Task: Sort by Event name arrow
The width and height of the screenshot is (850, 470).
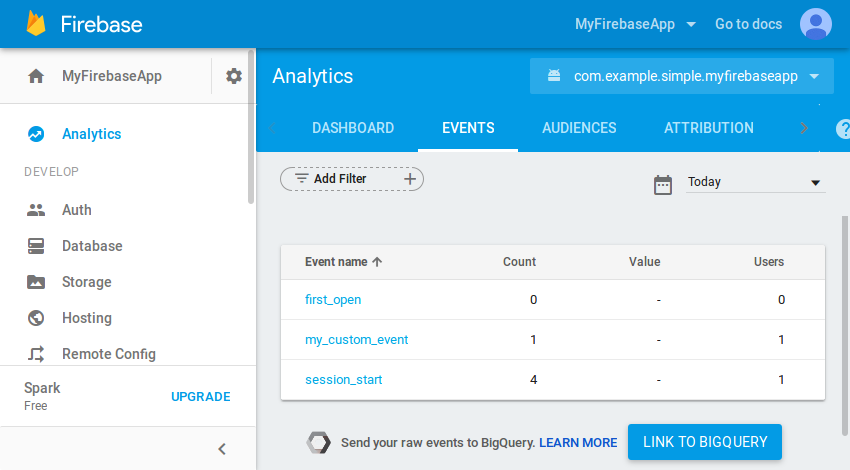Action: 377,262
